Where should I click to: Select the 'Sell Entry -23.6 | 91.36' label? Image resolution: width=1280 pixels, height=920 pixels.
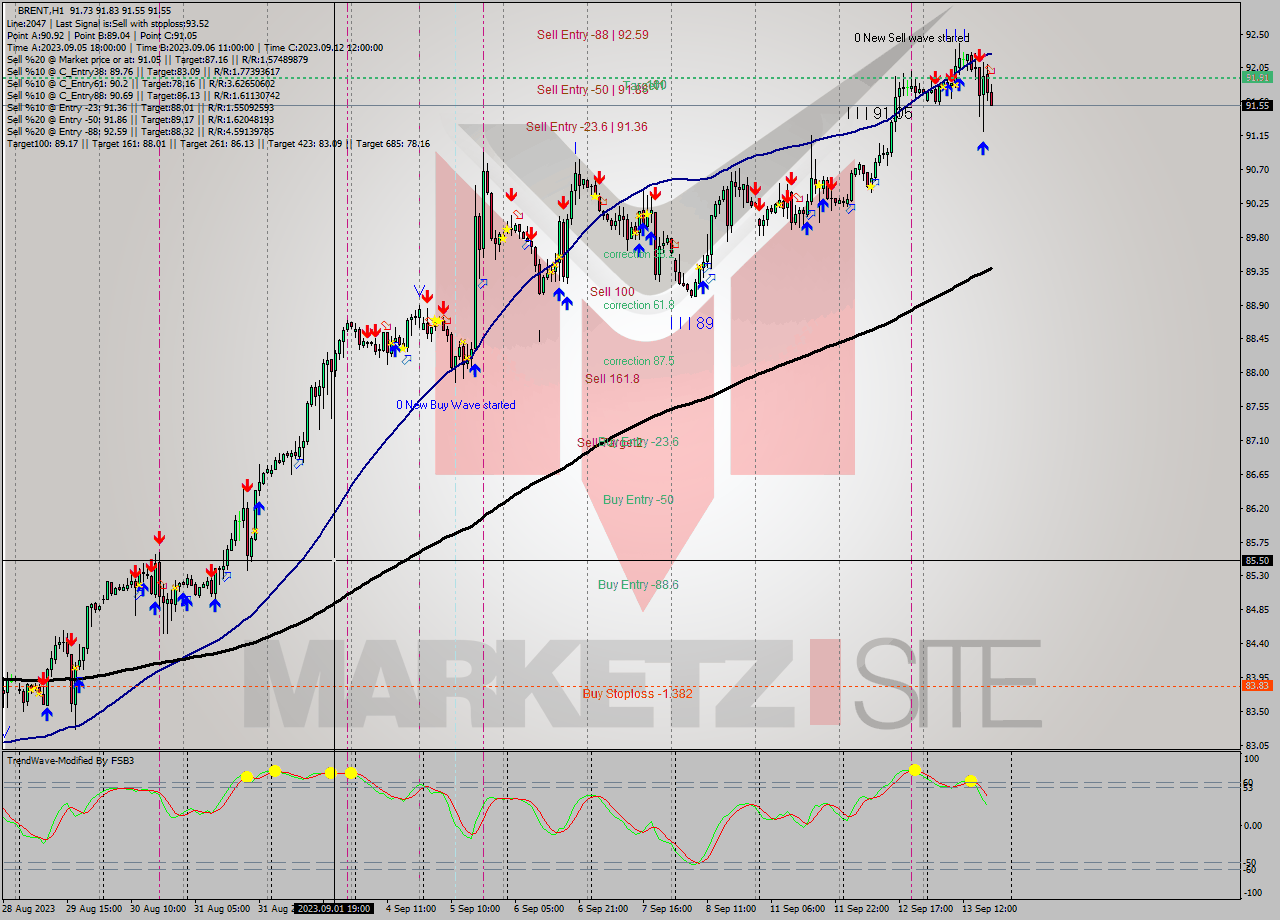[586, 127]
